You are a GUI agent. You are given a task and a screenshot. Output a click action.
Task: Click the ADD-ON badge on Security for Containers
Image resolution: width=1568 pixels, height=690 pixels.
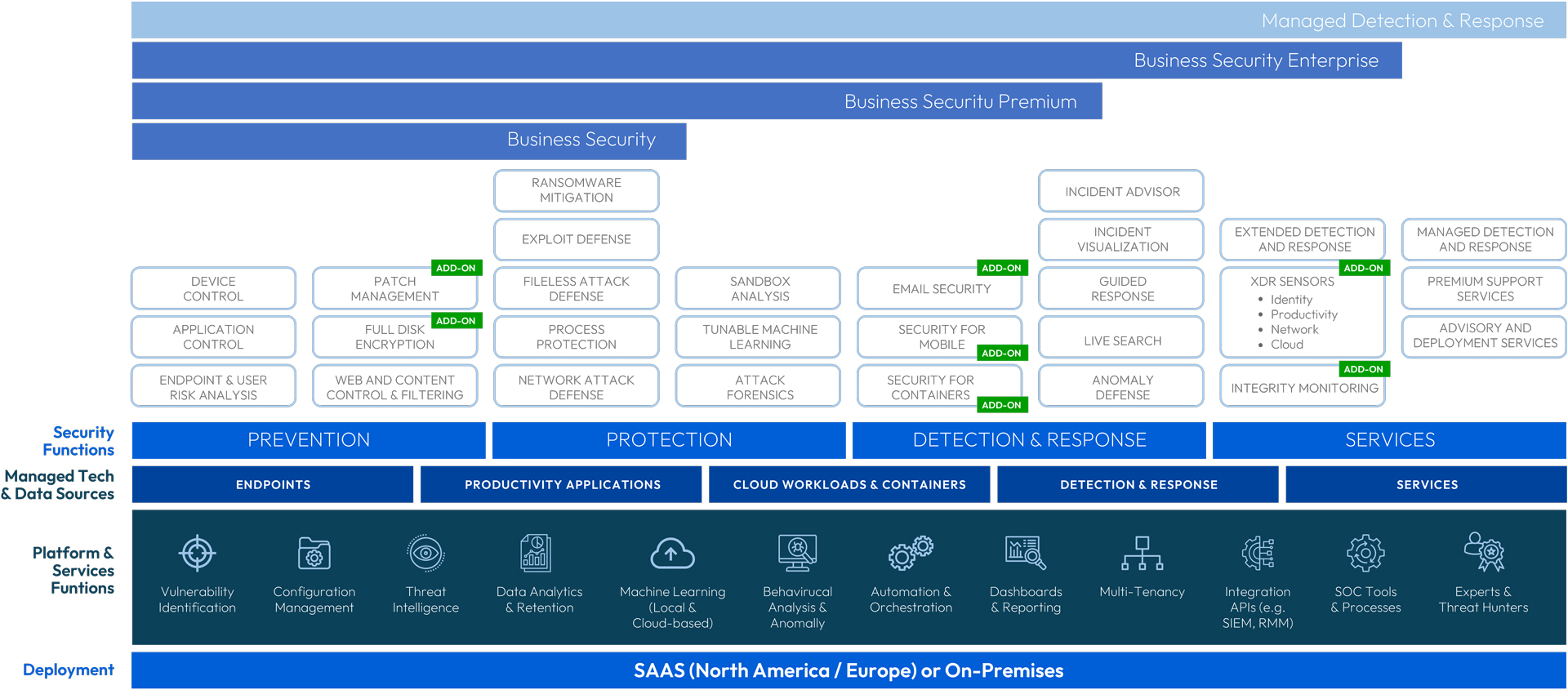coord(1002,405)
